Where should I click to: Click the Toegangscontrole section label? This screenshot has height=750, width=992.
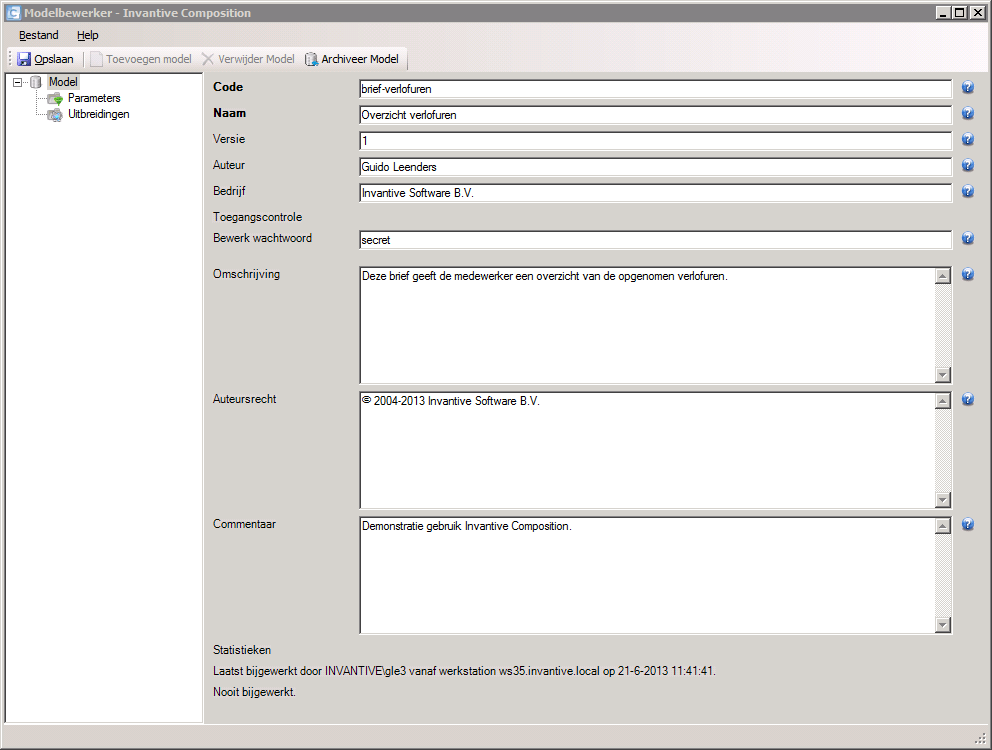(x=257, y=217)
